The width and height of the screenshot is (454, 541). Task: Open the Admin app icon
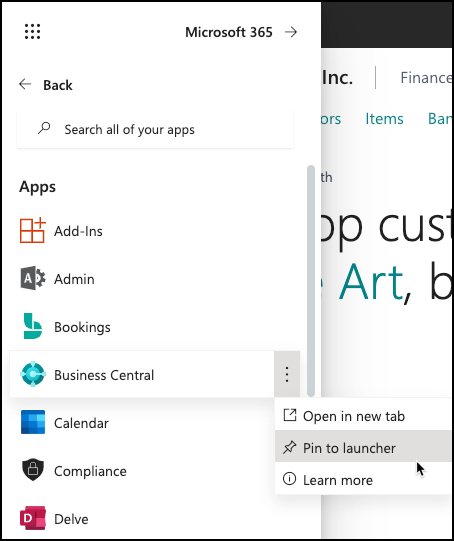(32, 278)
